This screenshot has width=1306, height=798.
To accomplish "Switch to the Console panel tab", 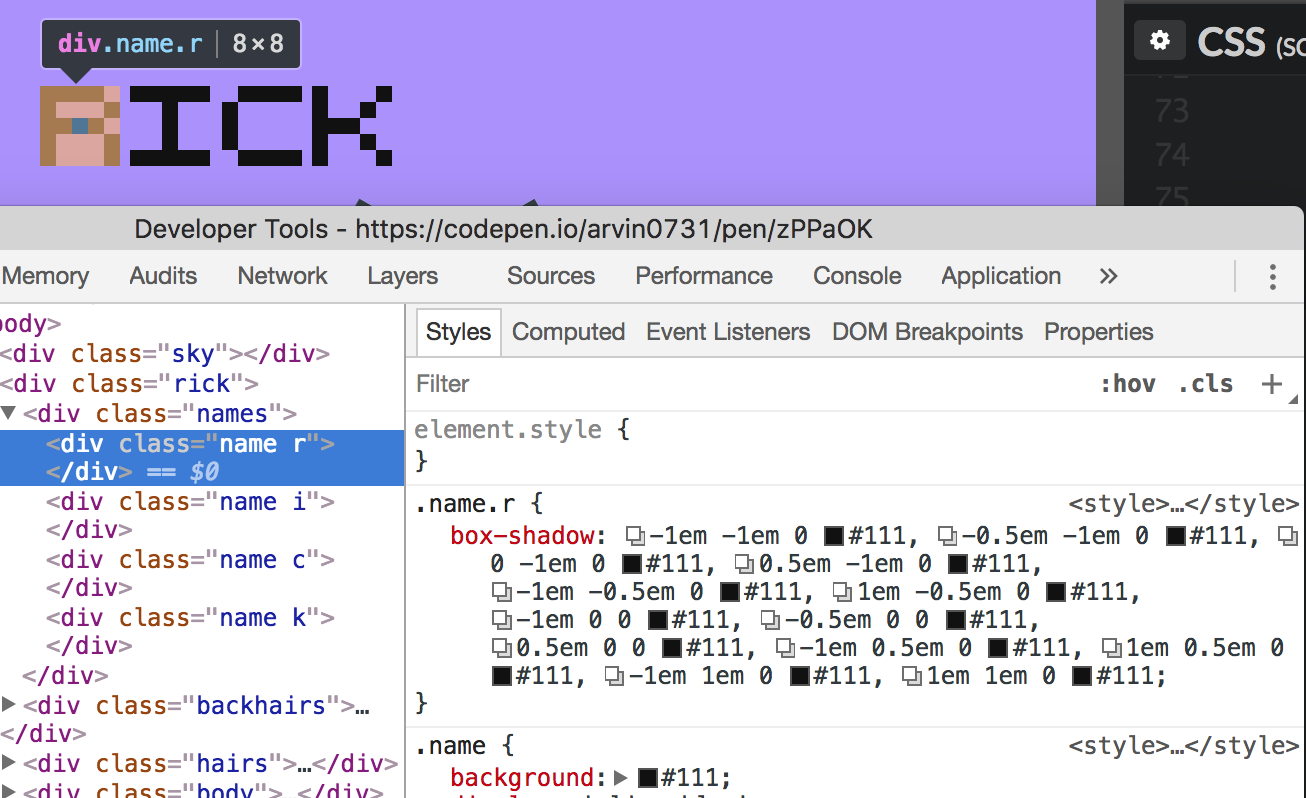I will pyautogui.click(x=857, y=276).
